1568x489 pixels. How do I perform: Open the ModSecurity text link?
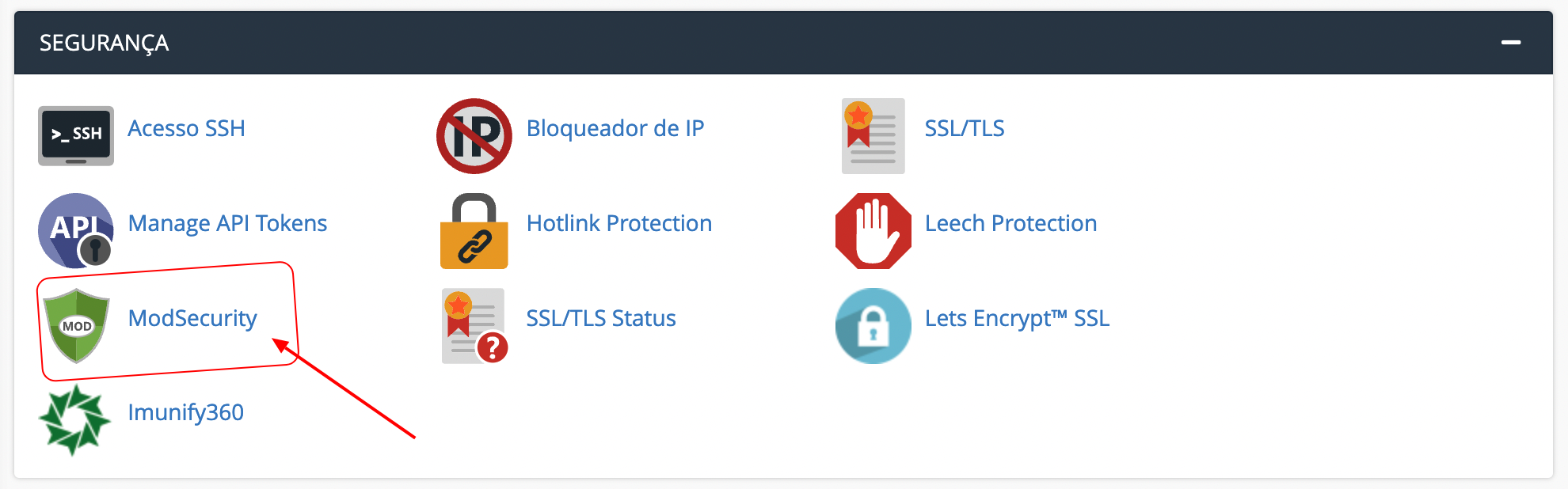[192, 319]
